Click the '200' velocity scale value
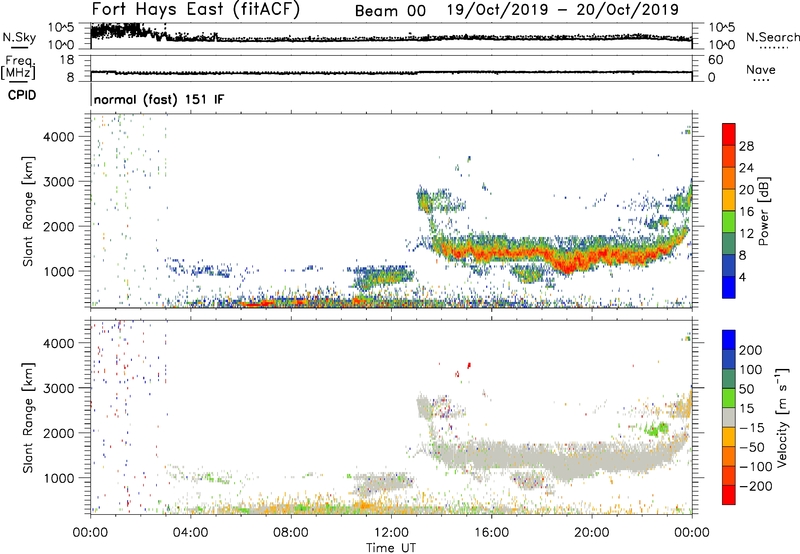 tap(751, 350)
